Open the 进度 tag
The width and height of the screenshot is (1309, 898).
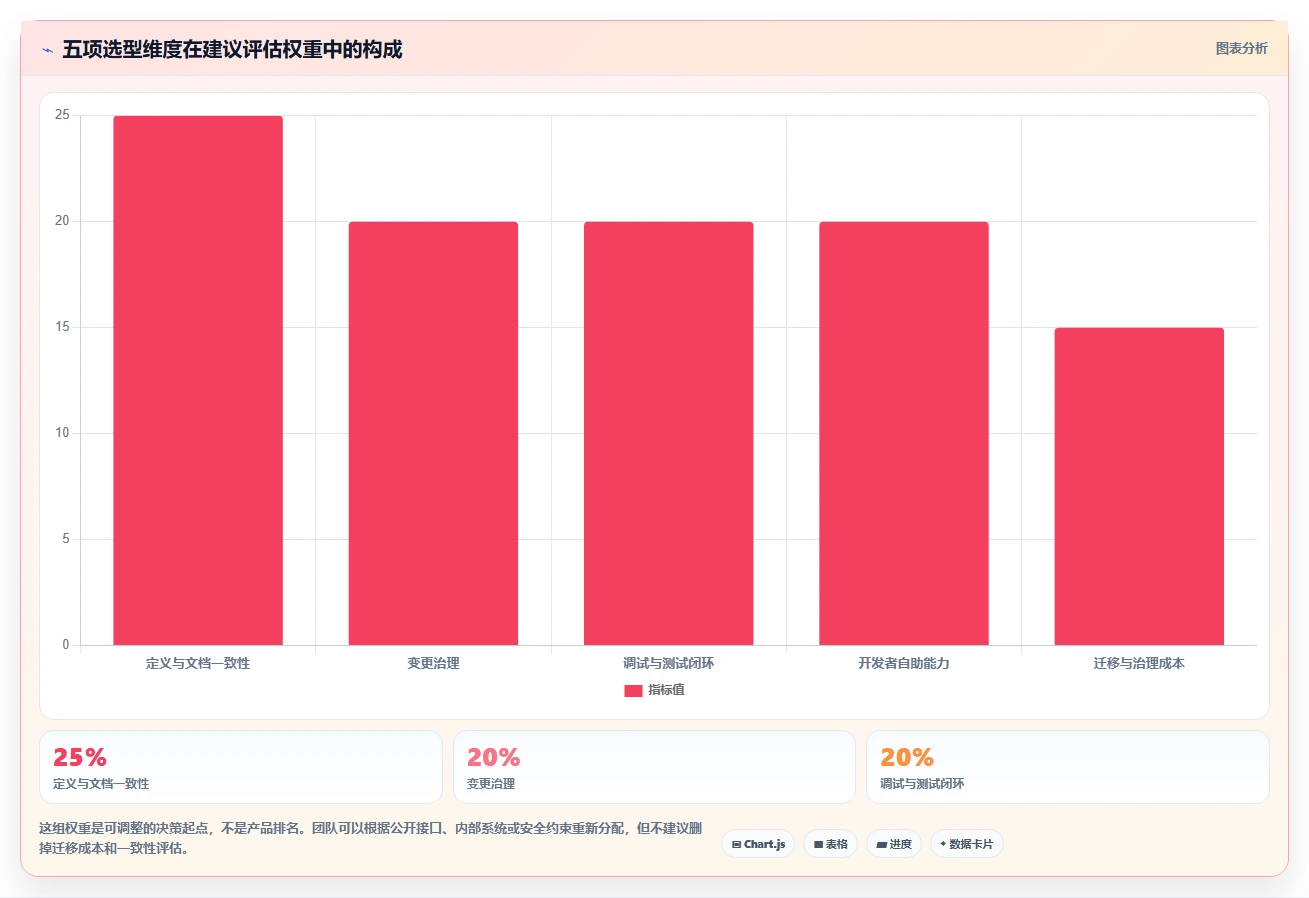[x=894, y=844]
